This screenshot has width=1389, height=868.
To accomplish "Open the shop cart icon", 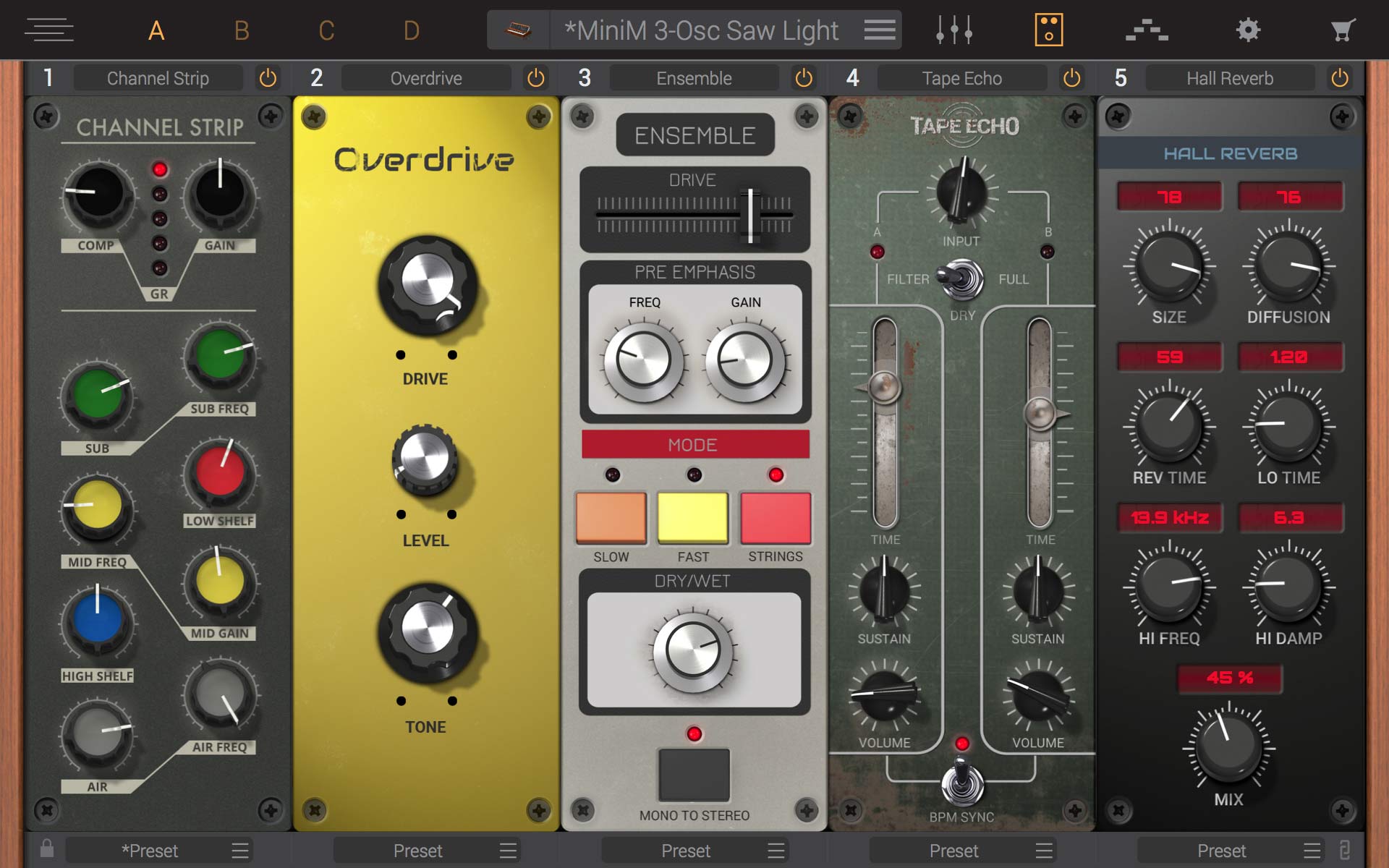I will (x=1343, y=30).
